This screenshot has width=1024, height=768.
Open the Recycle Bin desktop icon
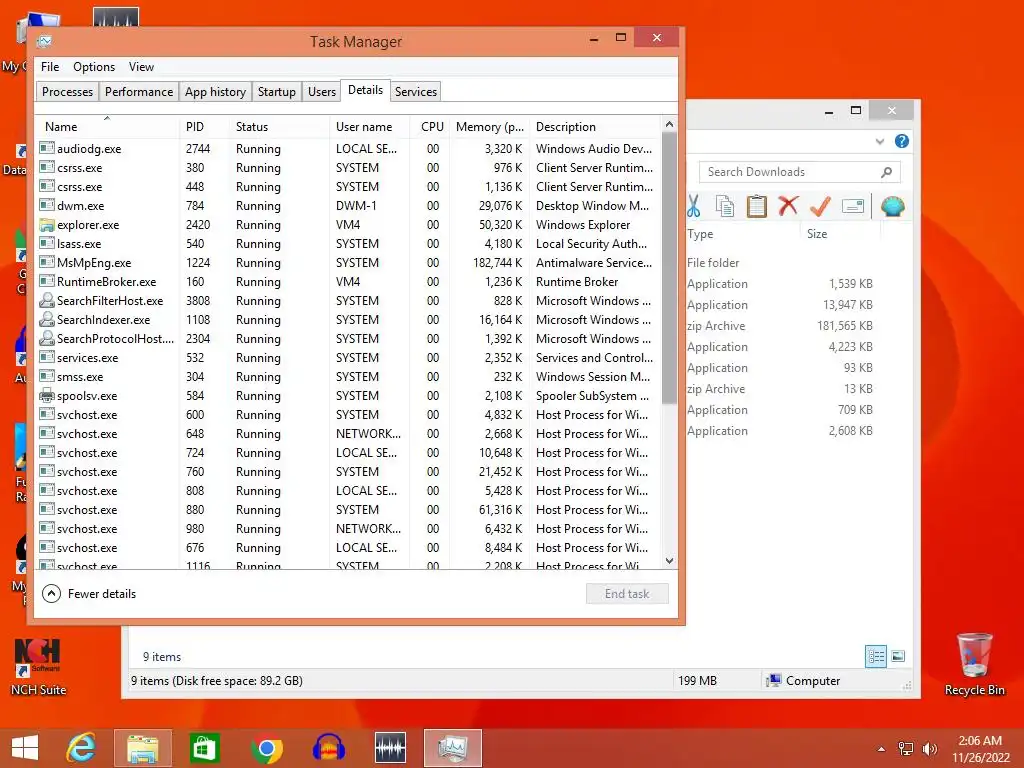click(974, 664)
